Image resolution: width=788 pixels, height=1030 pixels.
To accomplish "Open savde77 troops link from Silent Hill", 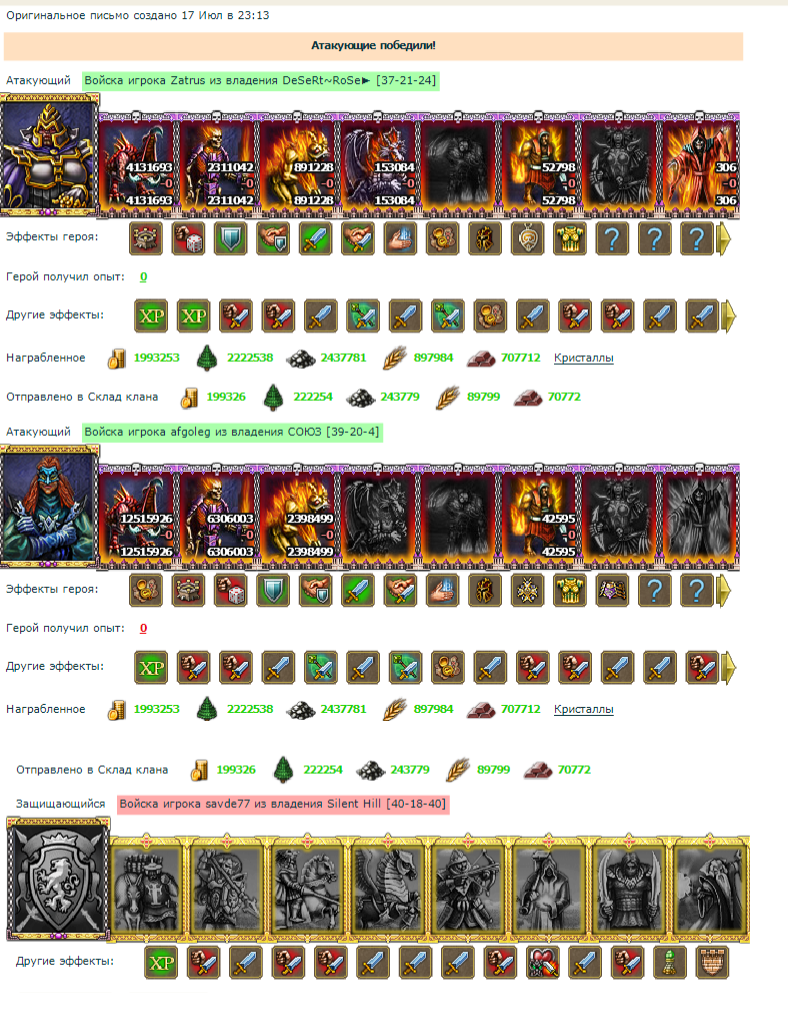I will point(283,804).
